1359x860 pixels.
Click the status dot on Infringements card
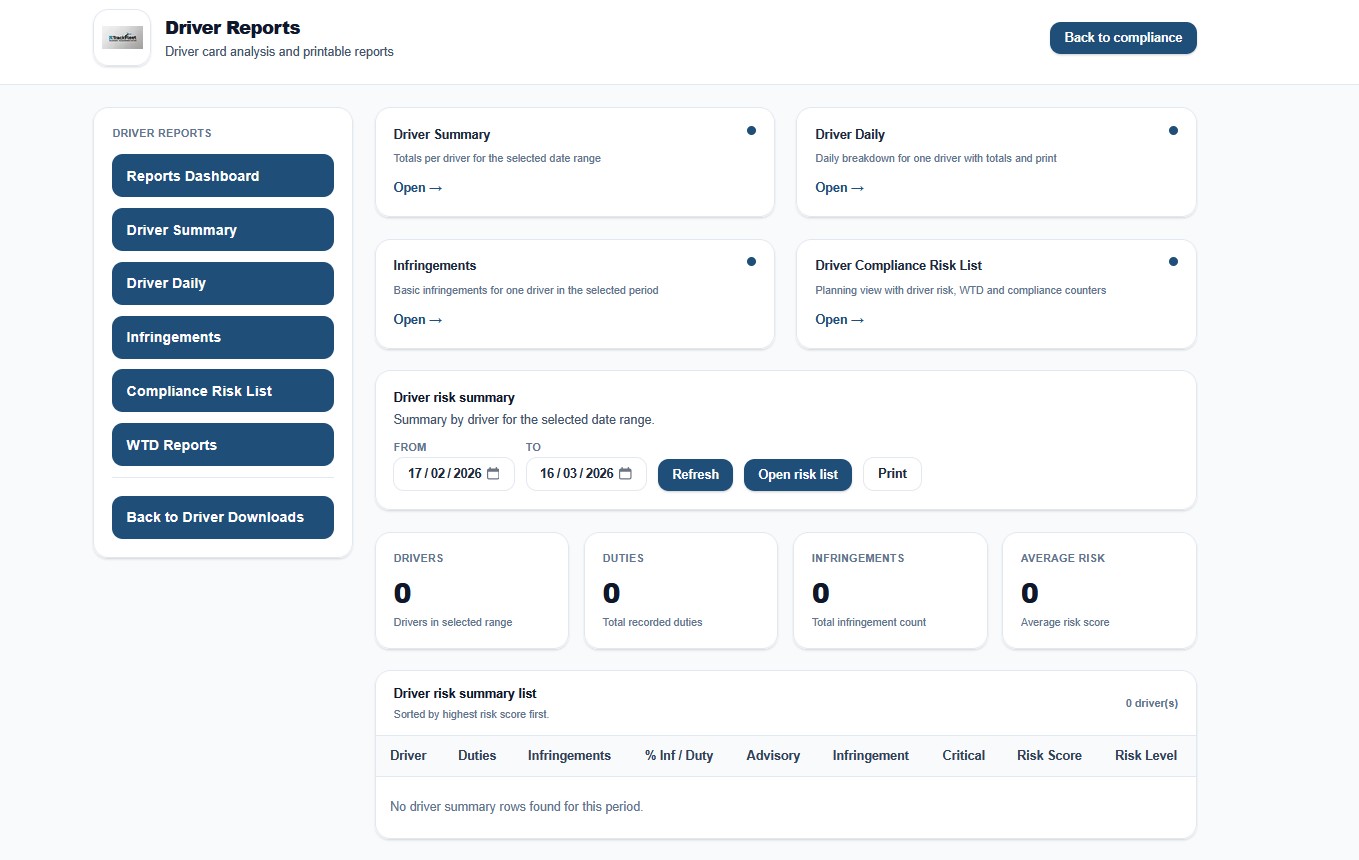click(751, 261)
